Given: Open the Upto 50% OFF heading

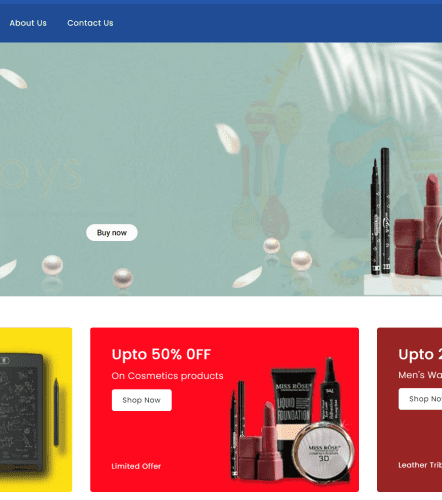Looking at the screenshot, I should pos(161,354).
